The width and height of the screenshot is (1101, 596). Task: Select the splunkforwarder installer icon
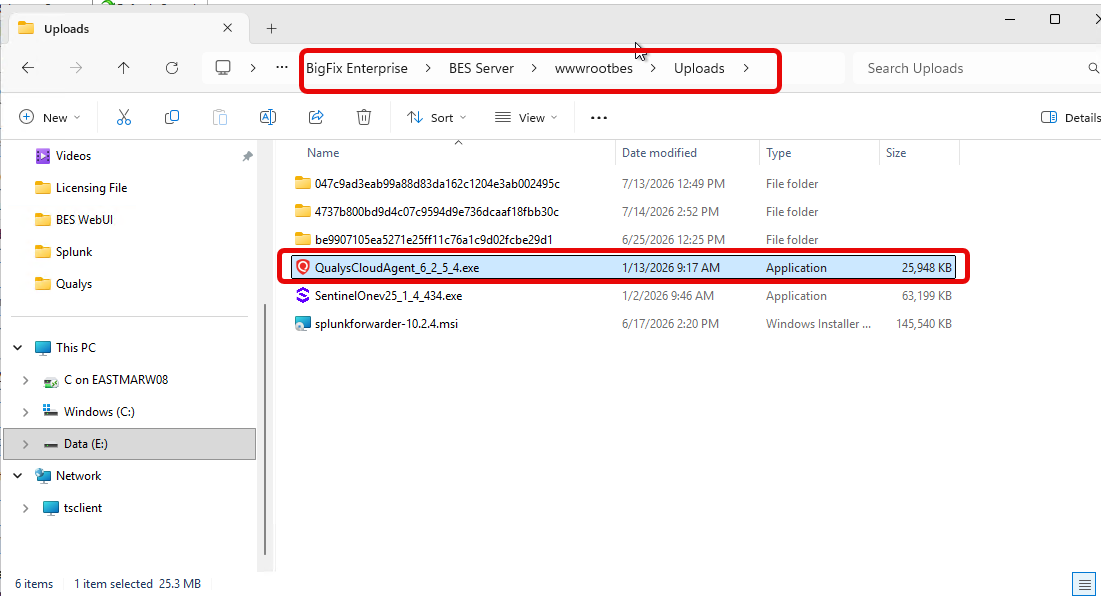pos(303,324)
